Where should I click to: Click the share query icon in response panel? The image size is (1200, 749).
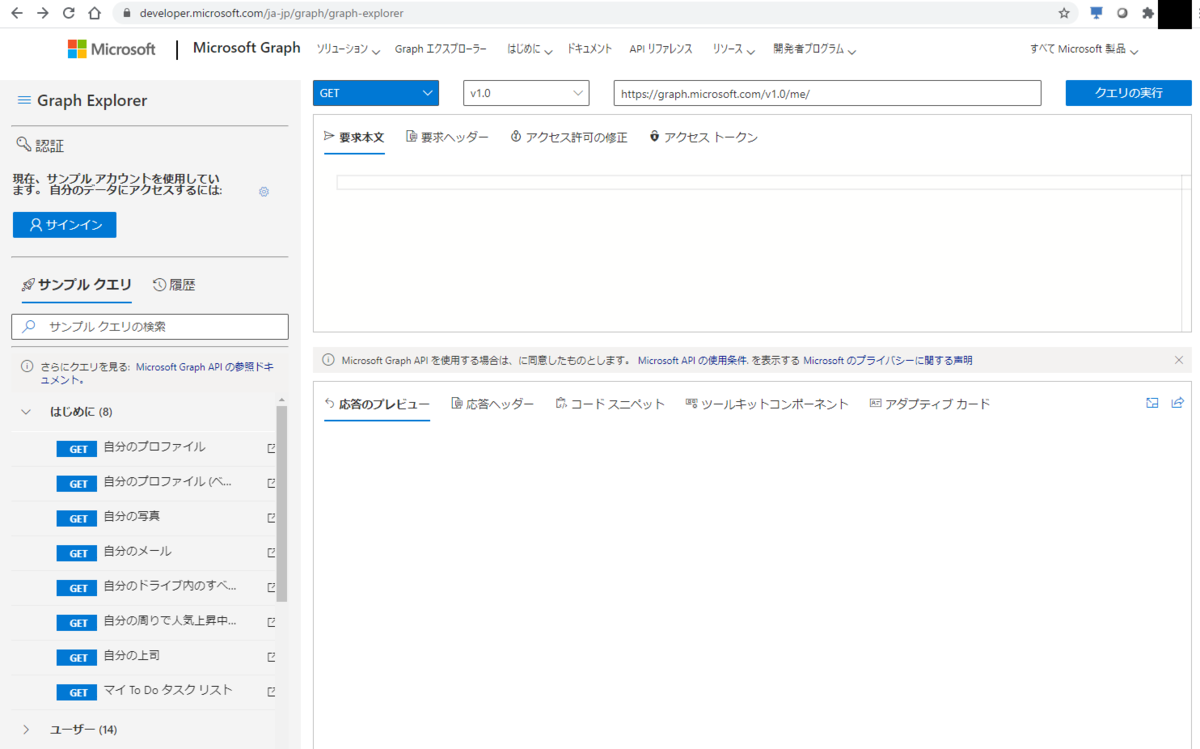tap(1177, 402)
